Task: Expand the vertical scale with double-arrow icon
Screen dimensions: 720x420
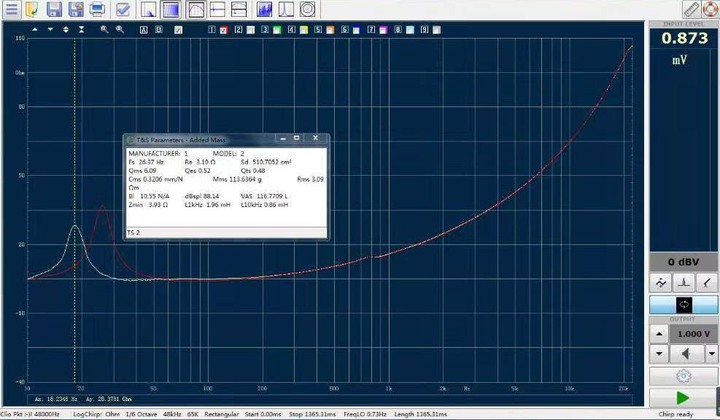Action: coord(66,30)
